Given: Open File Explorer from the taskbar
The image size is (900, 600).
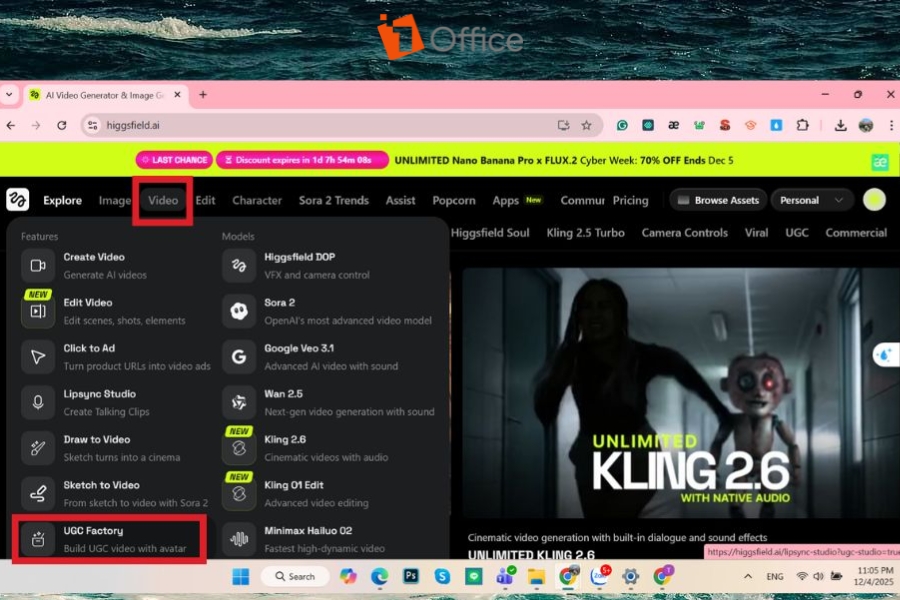Looking at the screenshot, I should pos(536,576).
